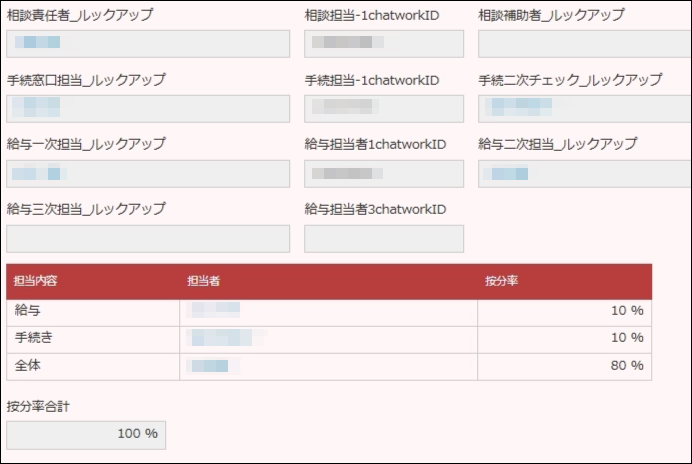The width and height of the screenshot is (692, 464).
Task: Click the 相談責任者_ルックアップ label
Action: (80, 15)
